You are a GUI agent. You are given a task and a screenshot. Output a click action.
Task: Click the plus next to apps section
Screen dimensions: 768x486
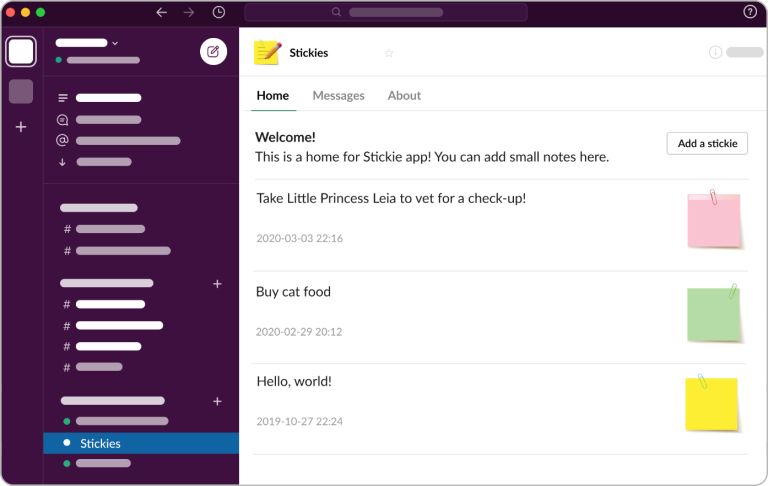pos(217,401)
